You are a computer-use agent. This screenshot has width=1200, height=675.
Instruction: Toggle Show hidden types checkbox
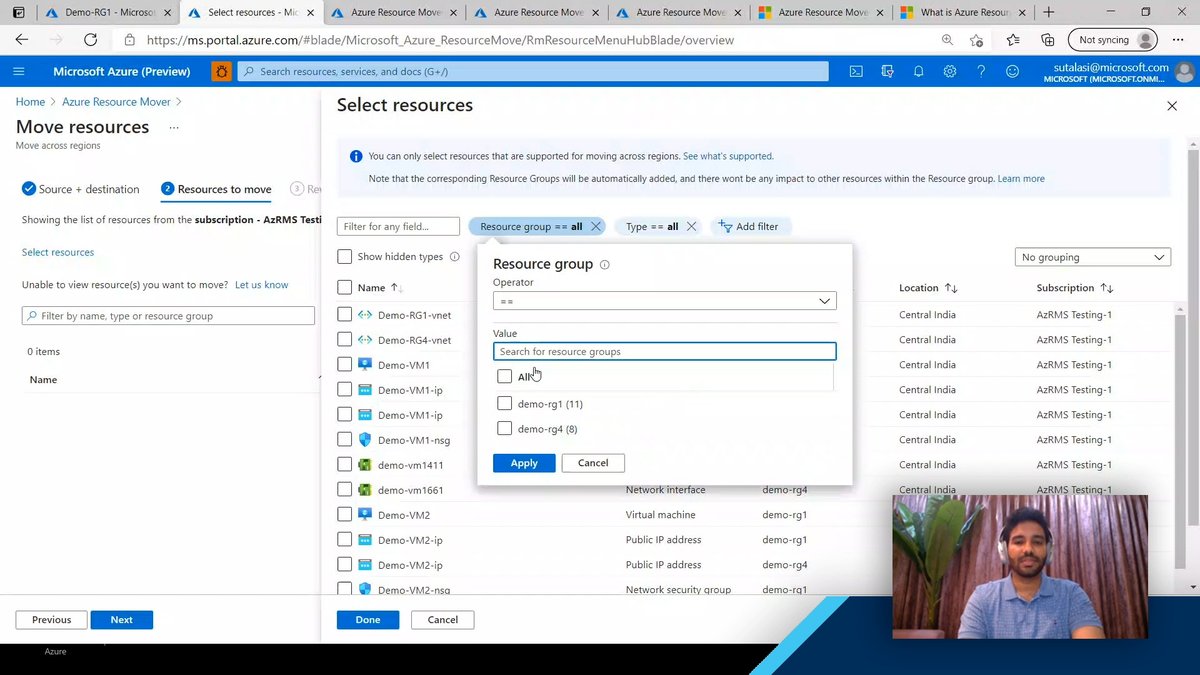coord(345,257)
